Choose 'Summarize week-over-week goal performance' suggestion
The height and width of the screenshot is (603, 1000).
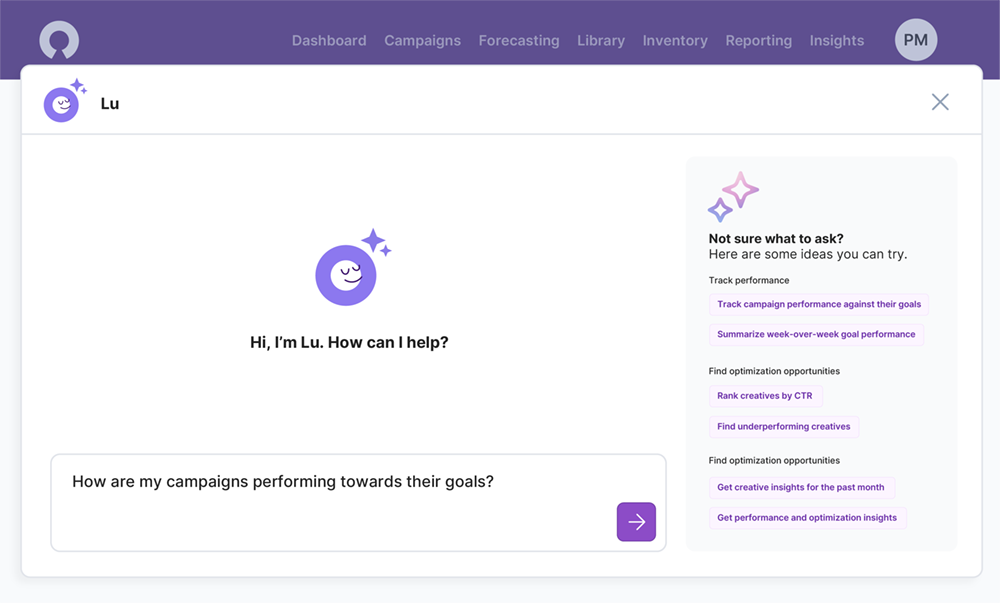(x=816, y=335)
